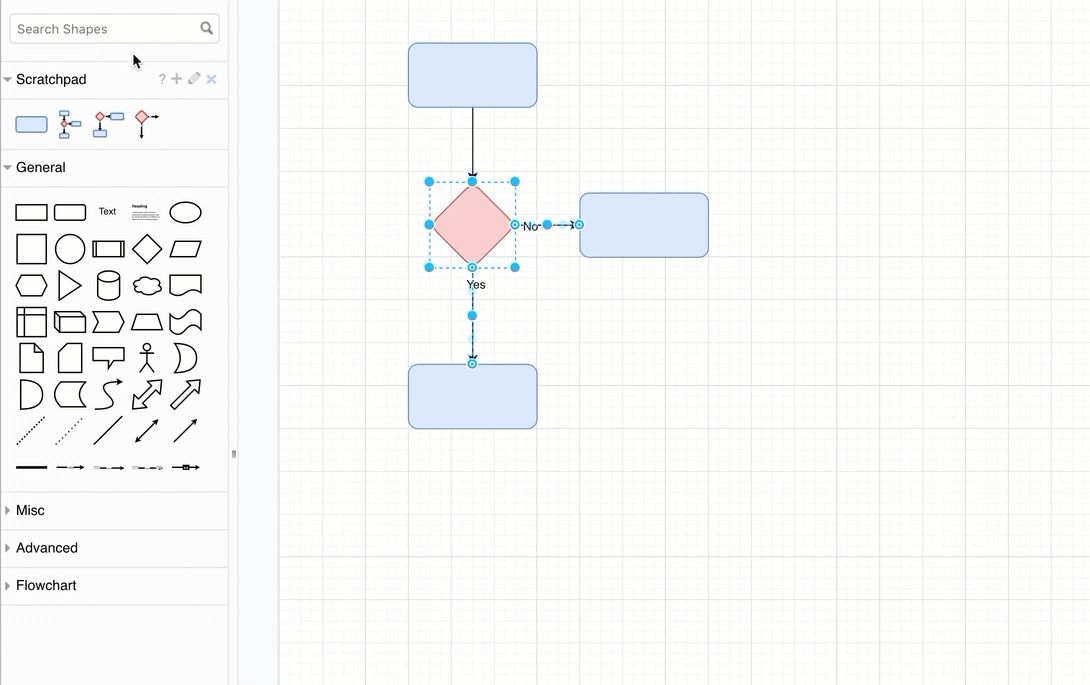The height and width of the screenshot is (685, 1090).
Task: Select the Actor stick figure shape
Action: [146, 358]
